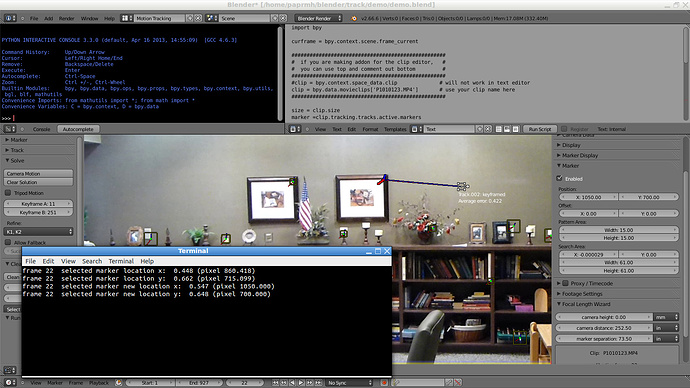Open camera height unit dropdown (mm)
Screen dimensions: 690x388
[667, 317]
